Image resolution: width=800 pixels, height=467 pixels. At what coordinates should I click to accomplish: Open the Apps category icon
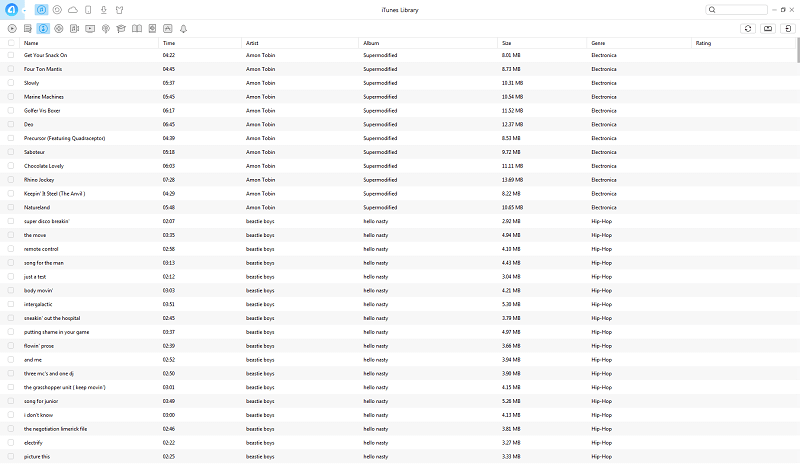(x=167, y=29)
